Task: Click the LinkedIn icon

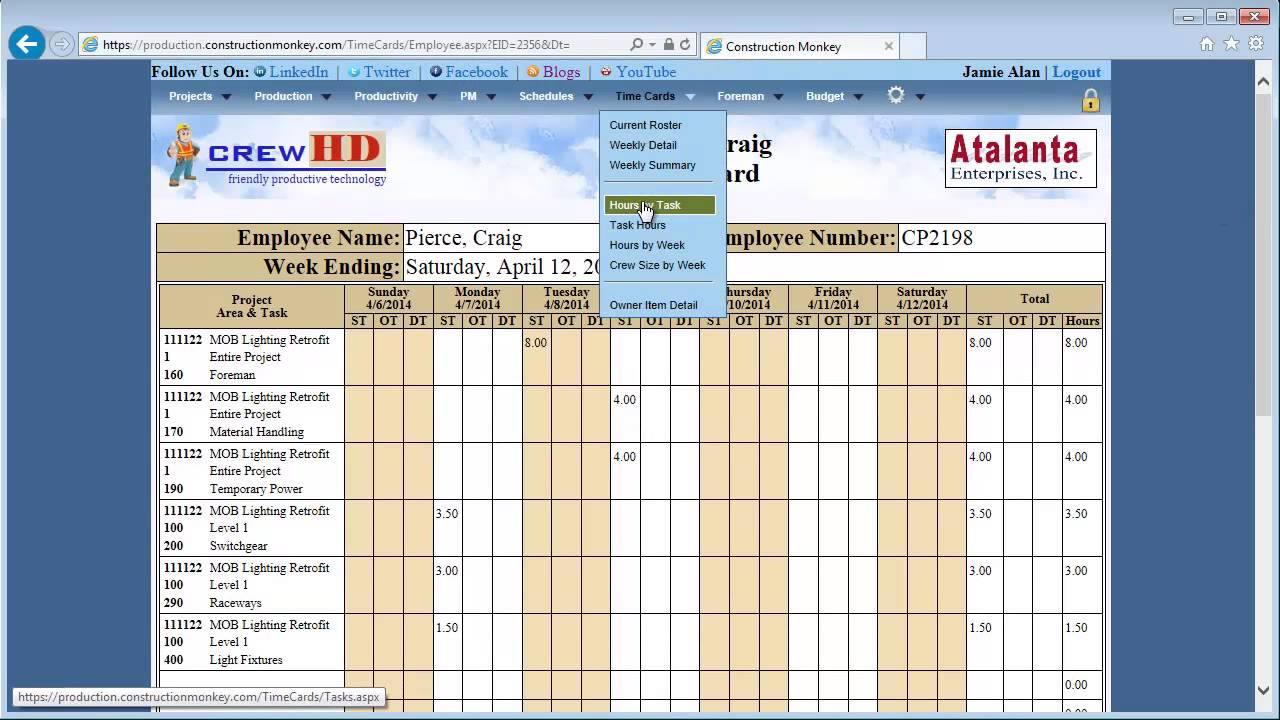Action: coord(260,72)
